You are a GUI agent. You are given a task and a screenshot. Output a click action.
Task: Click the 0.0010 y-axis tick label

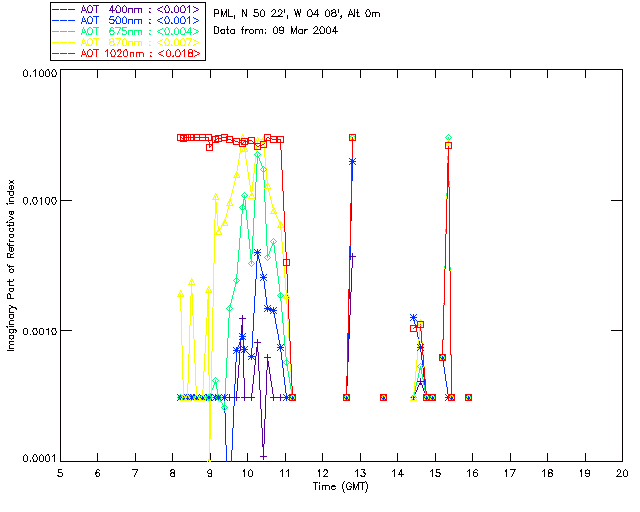tap(39, 331)
